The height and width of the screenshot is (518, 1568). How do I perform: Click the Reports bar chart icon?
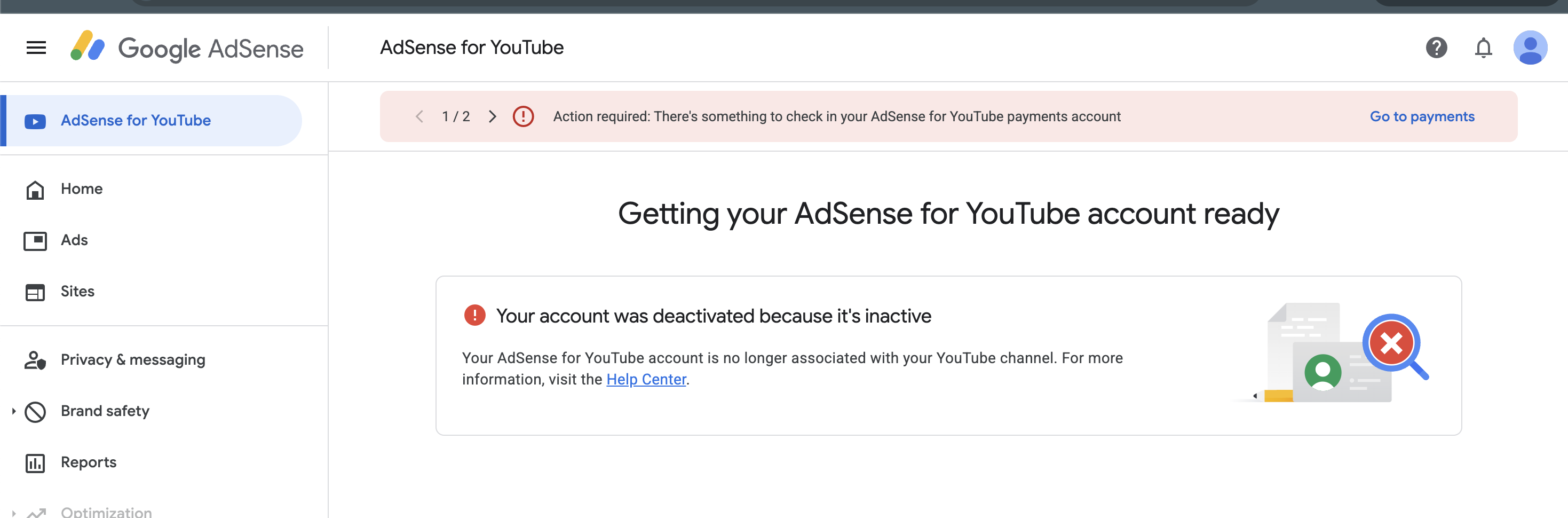[x=35, y=463]
